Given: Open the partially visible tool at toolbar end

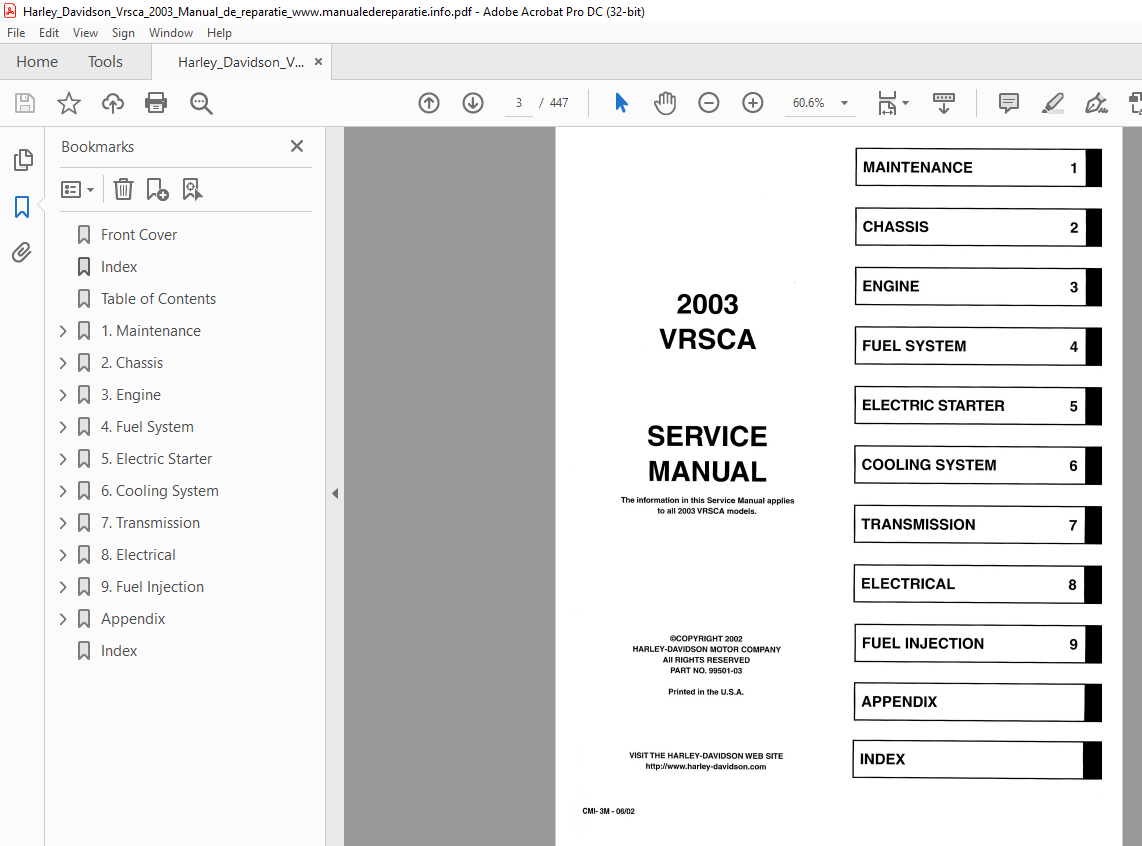Looking at the screenshot, I should pyautogui.click(x=1135, y=103).
